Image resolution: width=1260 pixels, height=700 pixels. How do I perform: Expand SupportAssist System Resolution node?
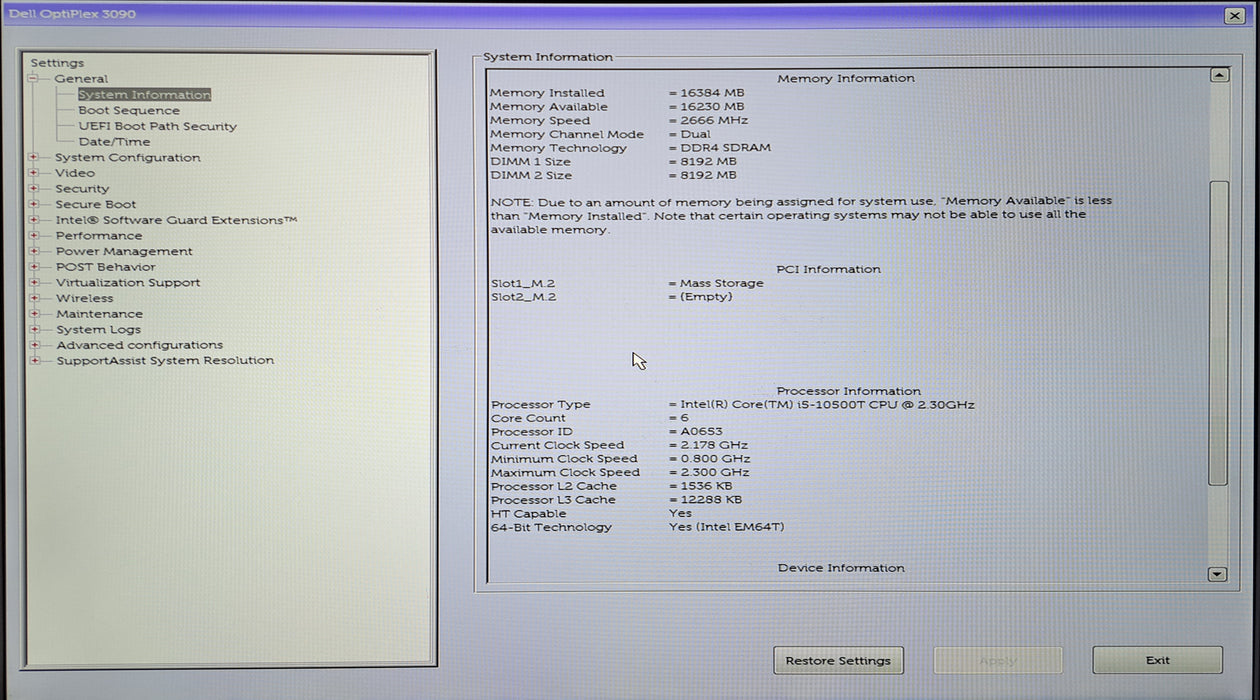click(x=34, y=360)
